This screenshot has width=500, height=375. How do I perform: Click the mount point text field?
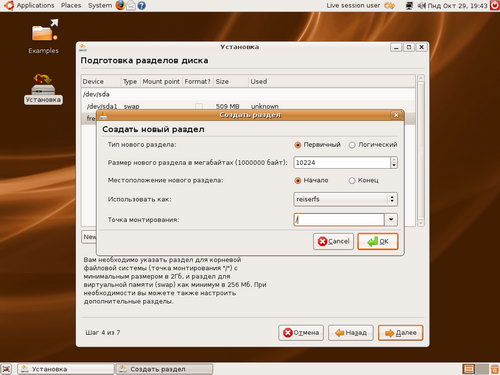[339, 220]
